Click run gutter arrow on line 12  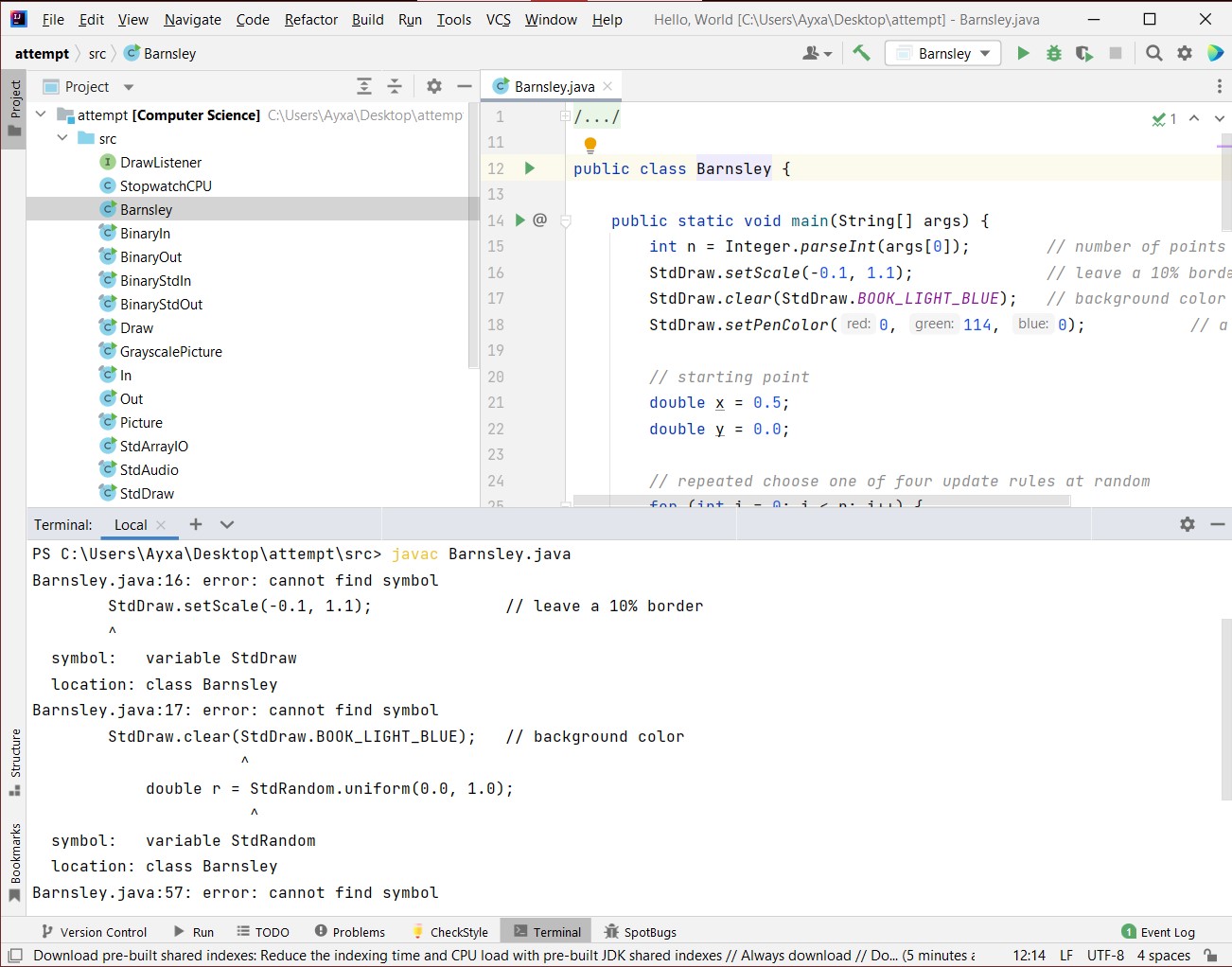(x=530, y=168)
